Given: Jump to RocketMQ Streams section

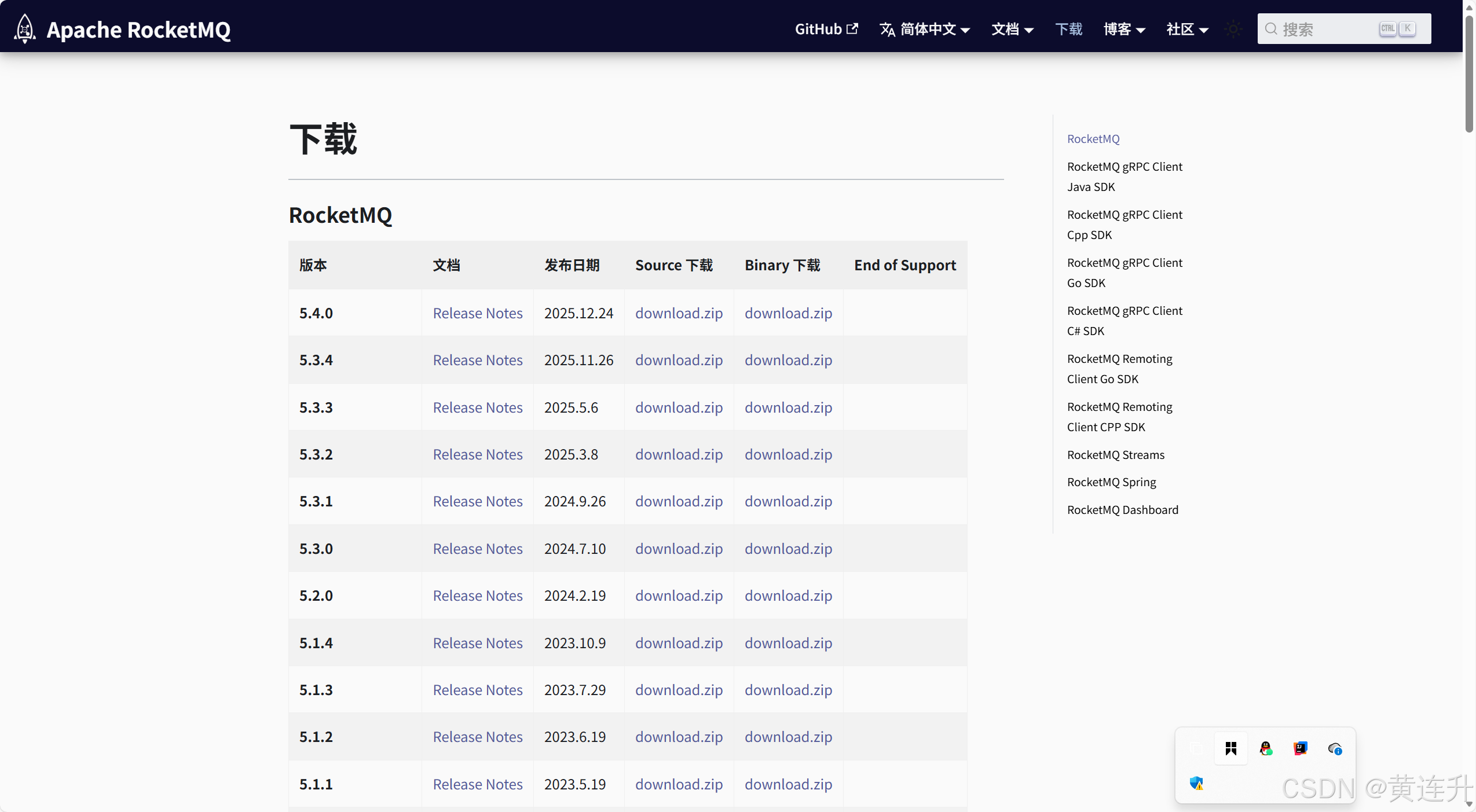Looking at the screenshot, I should 1116,455.
